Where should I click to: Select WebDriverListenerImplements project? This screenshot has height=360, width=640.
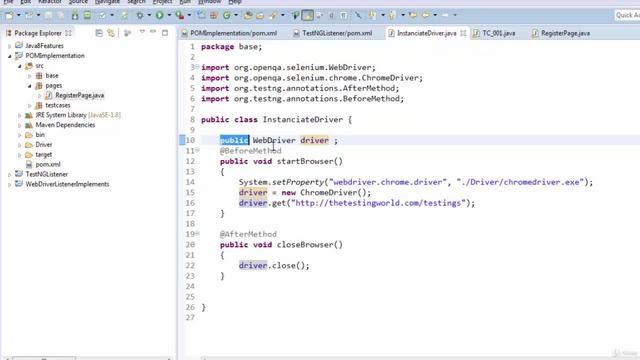pyautogui.click(x=67, y=184)
